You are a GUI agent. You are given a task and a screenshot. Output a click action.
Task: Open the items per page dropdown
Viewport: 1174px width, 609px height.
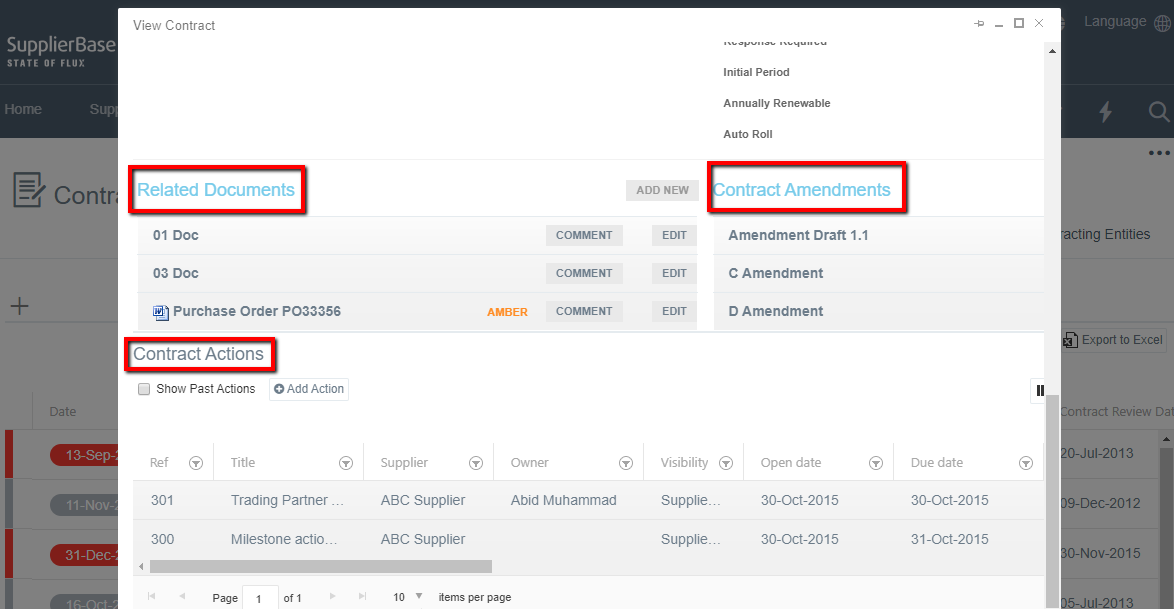click(x=419, y=596)
